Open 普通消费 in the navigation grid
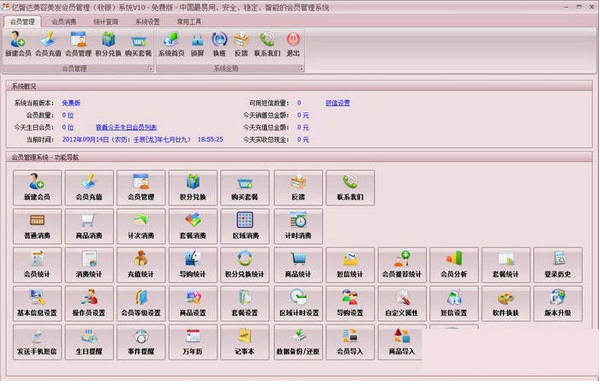600x386 pixels. pos(37,226)
